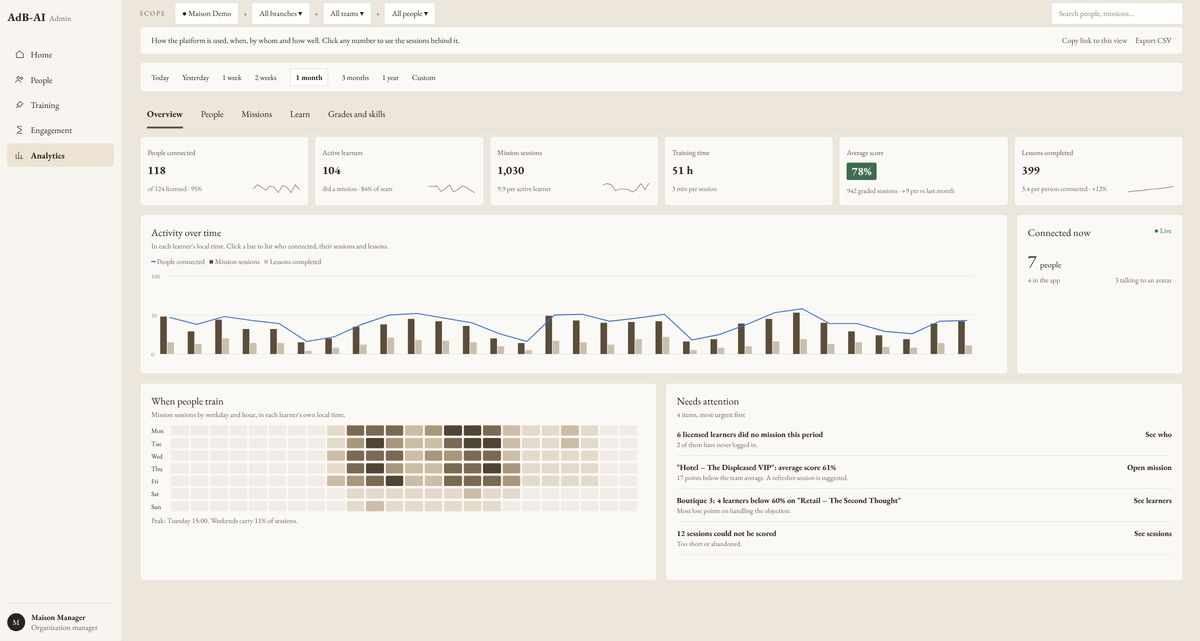Click the Mission sessions sparkline

pyautogui.click(x=626, y=187)
